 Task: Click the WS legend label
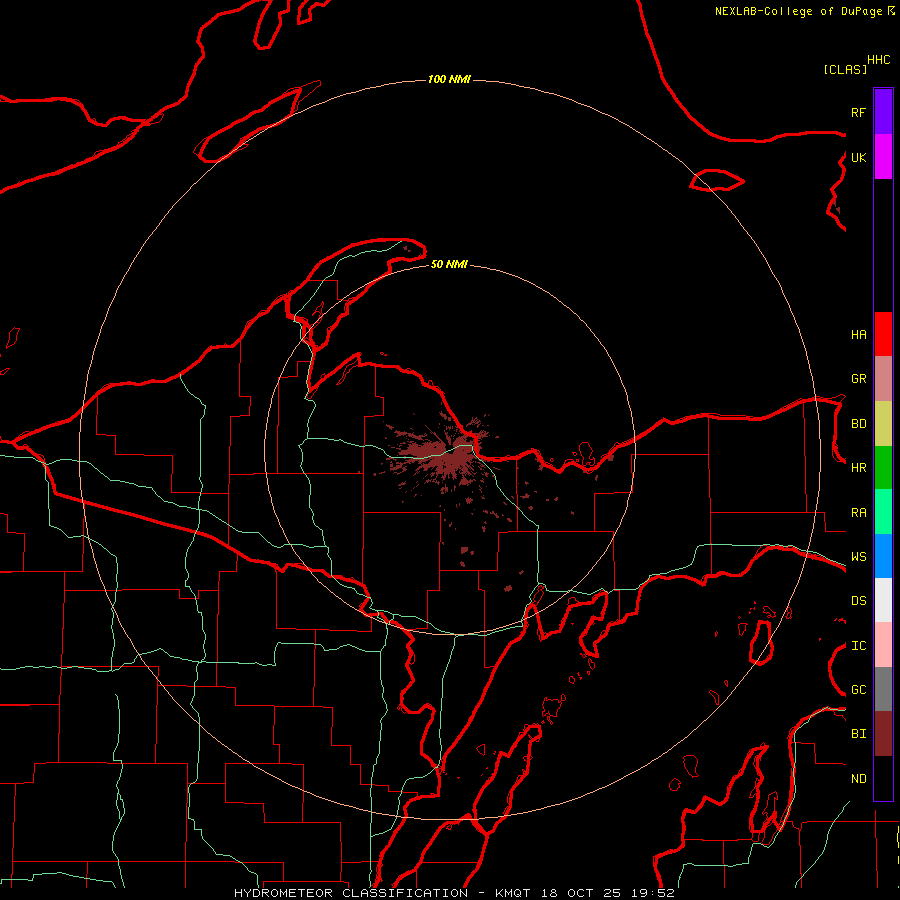[x=858, y=557]
